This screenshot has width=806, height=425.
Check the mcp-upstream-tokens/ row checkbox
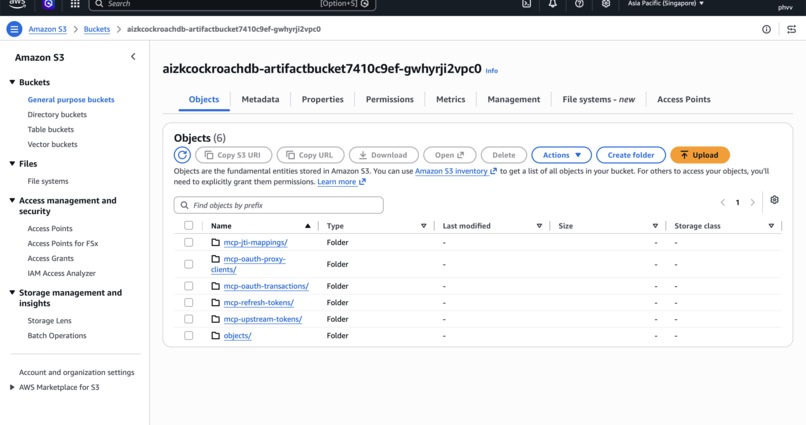(189, 319)
